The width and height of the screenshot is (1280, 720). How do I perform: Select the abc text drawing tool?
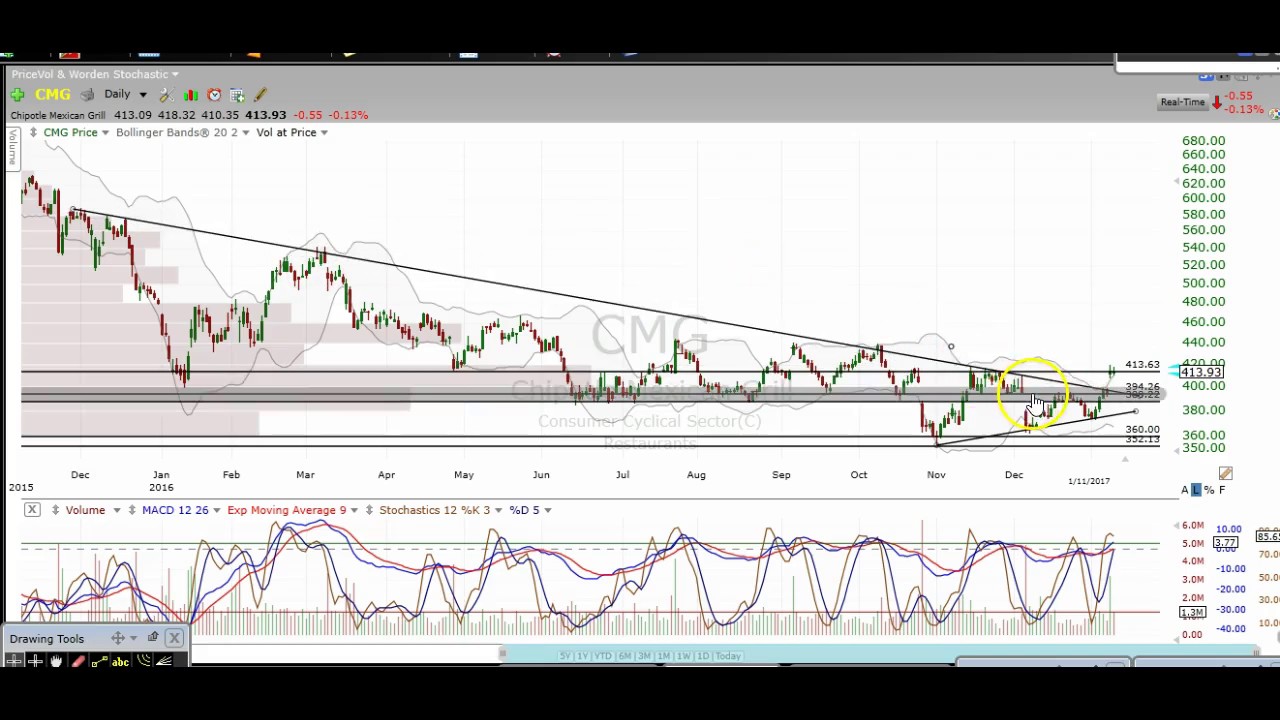[121, 661]
